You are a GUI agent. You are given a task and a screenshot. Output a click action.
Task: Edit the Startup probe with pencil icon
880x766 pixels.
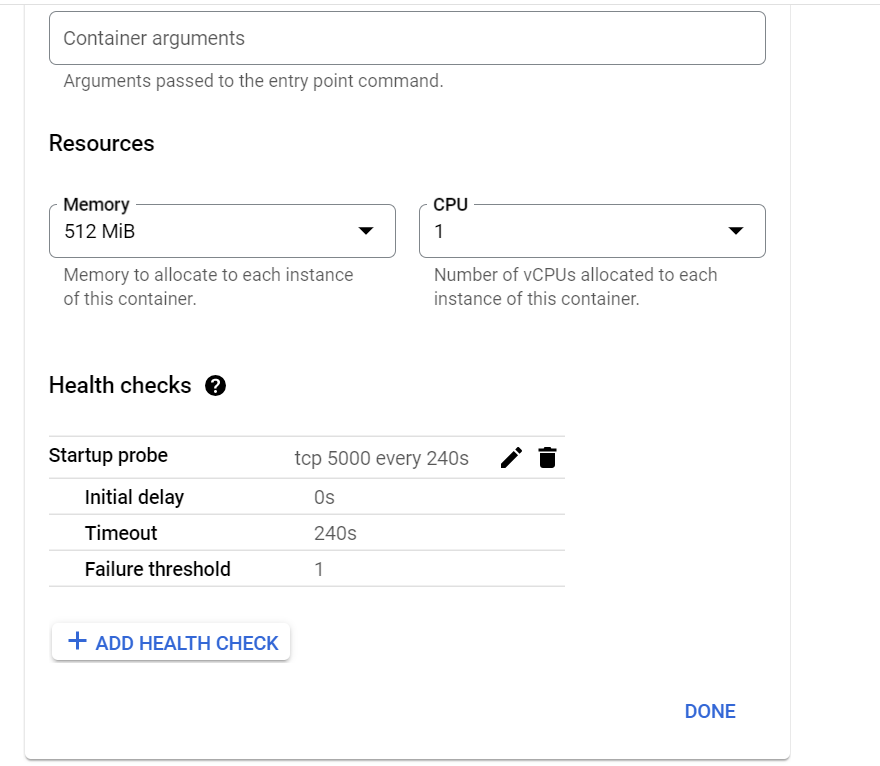pyautogui.click(x=511, y=458)
